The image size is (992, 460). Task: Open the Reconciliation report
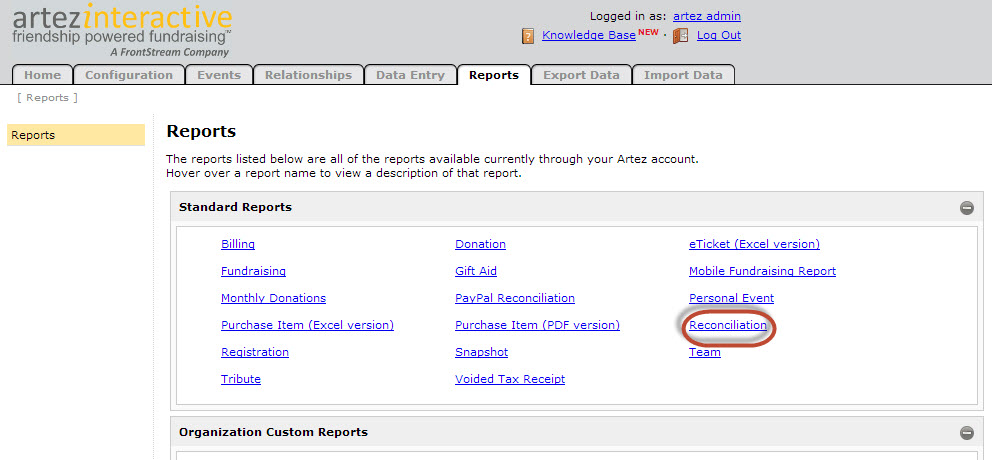[728, 325]
